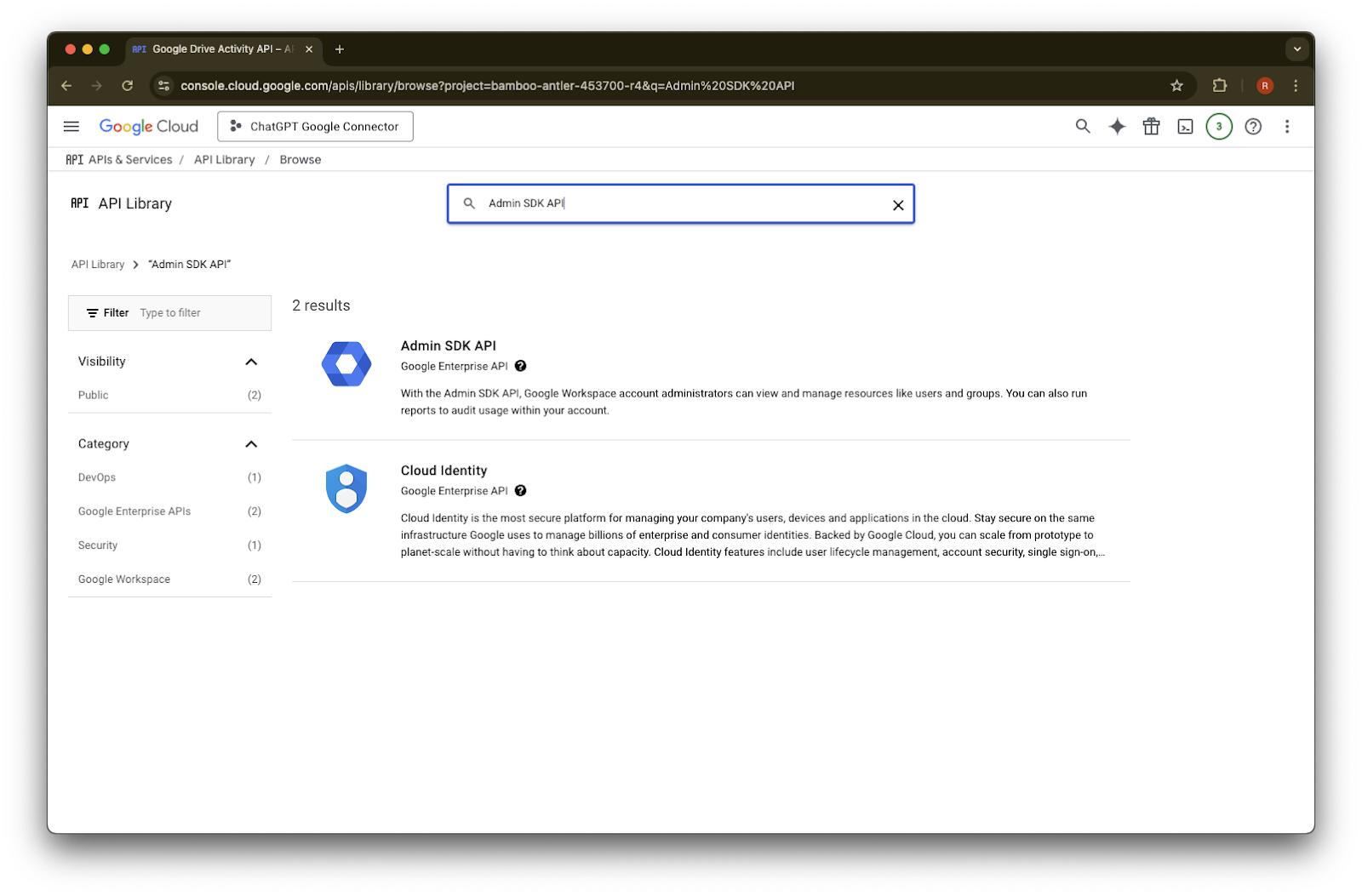
Task: Close the Google Drive Activity API tab
Action: 309,49
